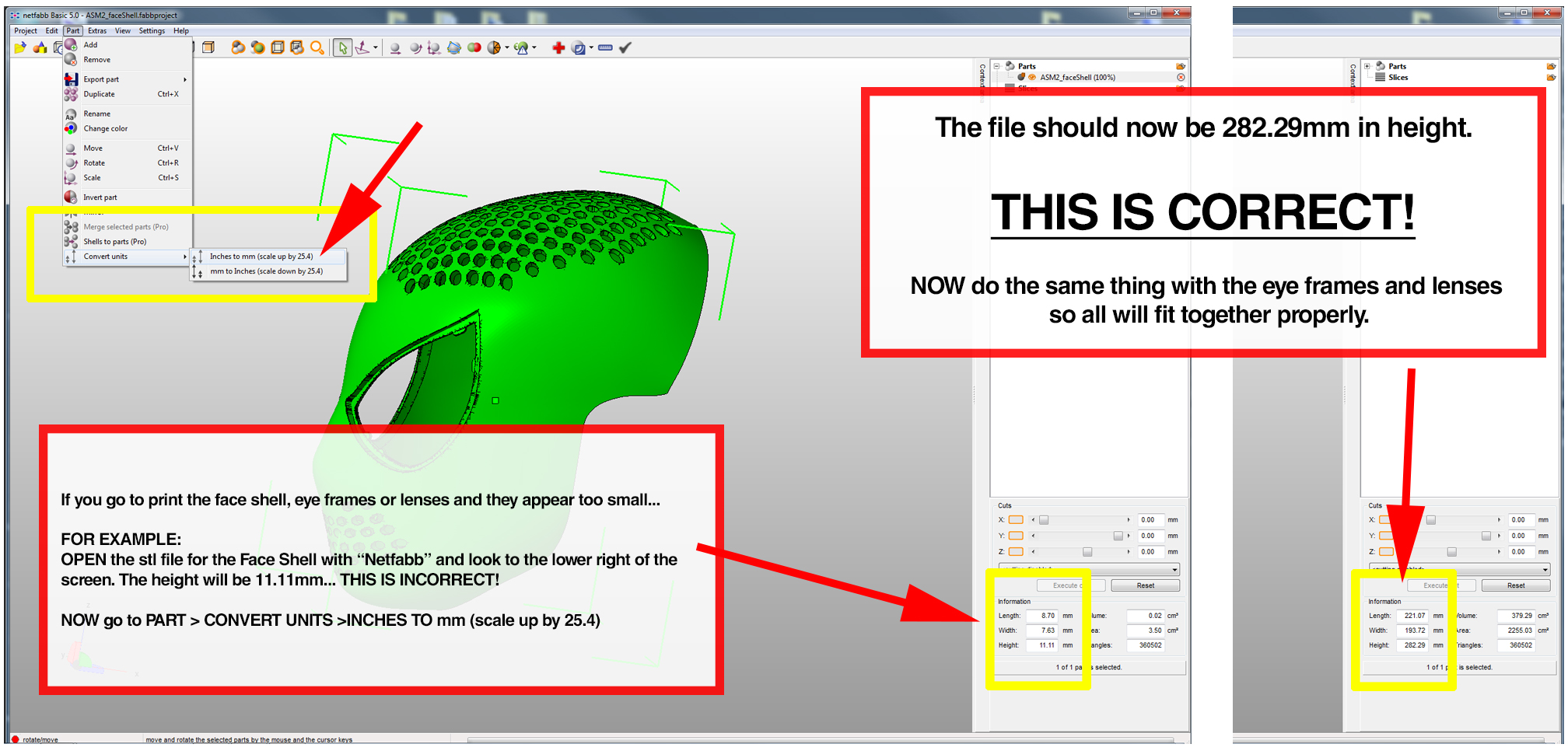This screenshot has height=751, width=1568.
Task: Choose mm to Inches (scale down by 25.4)
Action: coord(268,271)
